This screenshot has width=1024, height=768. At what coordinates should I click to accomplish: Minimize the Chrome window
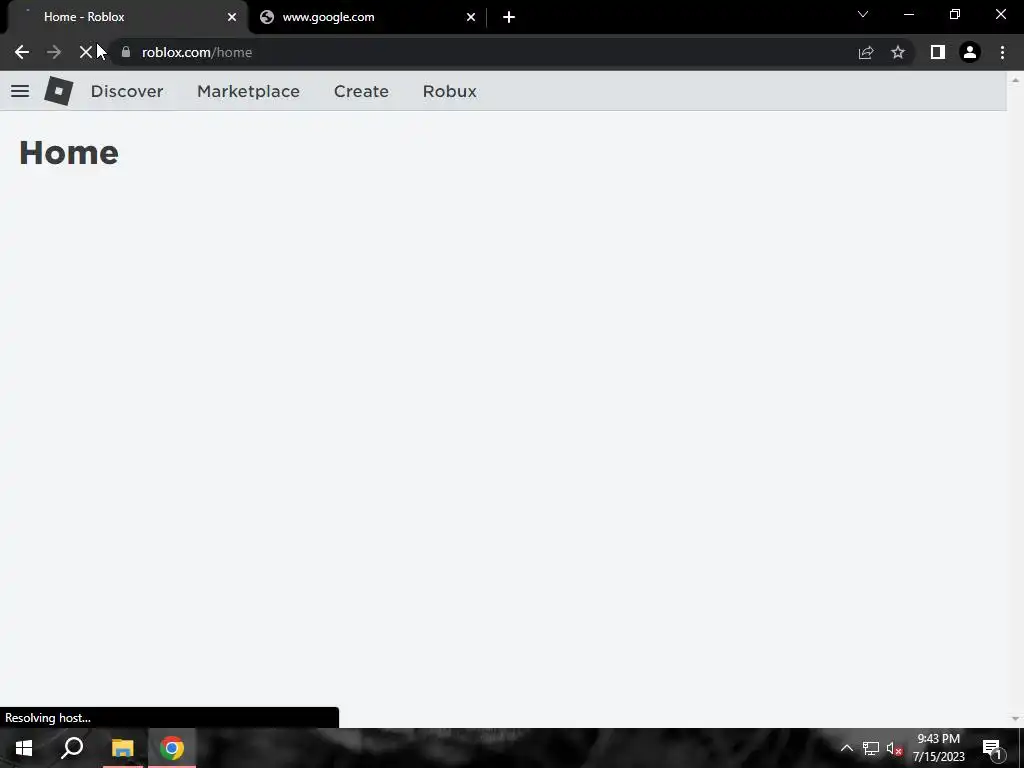[909, 14]
